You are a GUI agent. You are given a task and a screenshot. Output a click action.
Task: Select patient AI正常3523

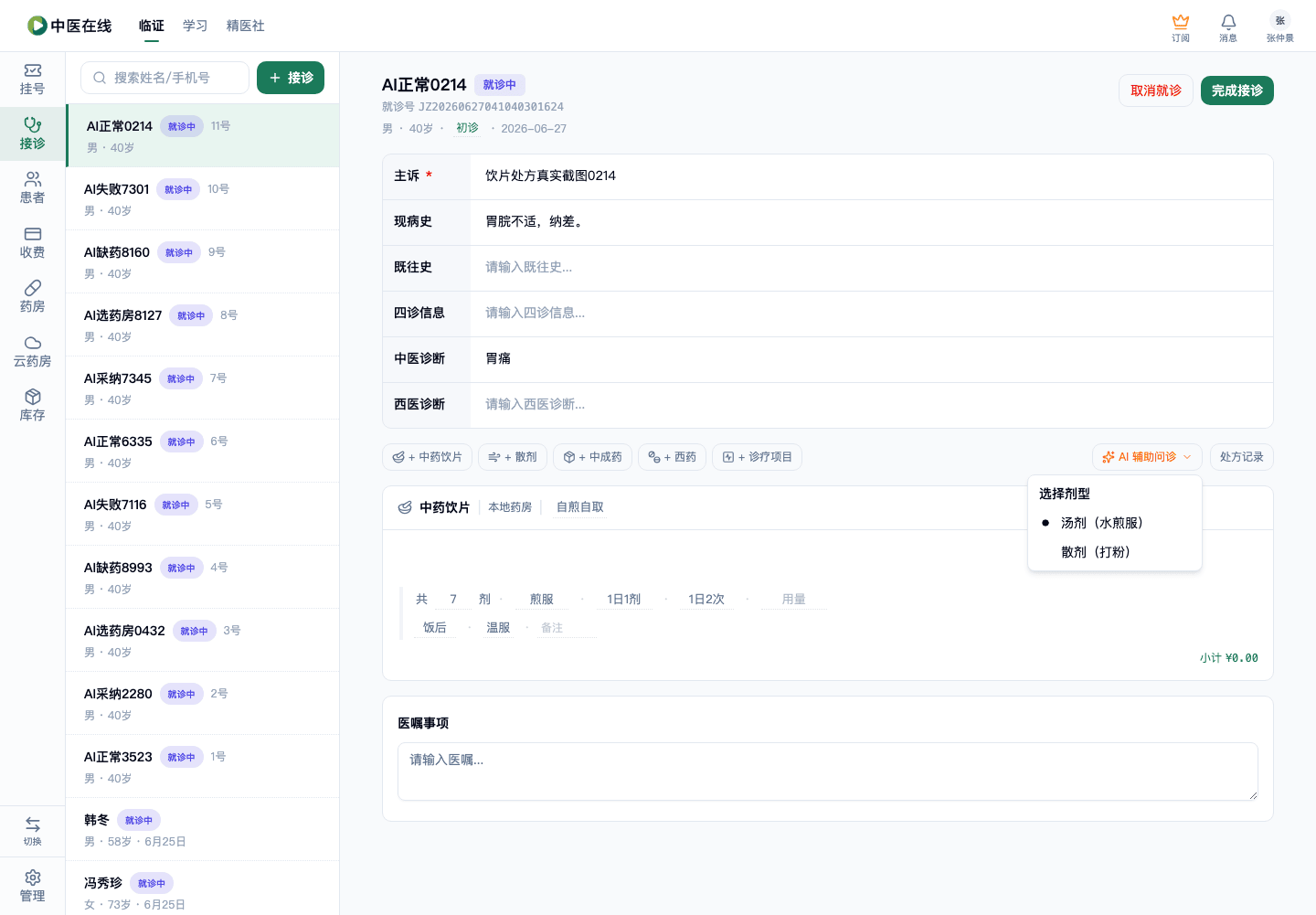click(x=203, y=766)
